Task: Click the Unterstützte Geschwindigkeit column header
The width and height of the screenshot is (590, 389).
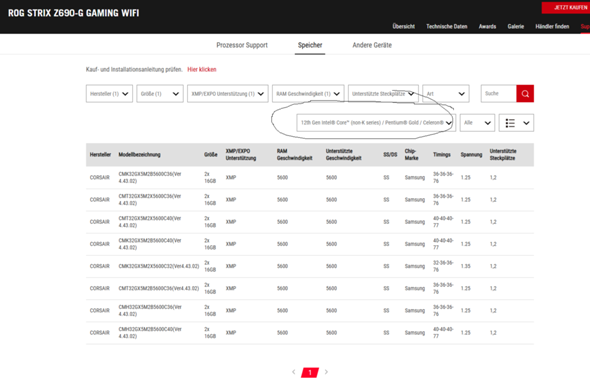Action: tap(344, 155)
